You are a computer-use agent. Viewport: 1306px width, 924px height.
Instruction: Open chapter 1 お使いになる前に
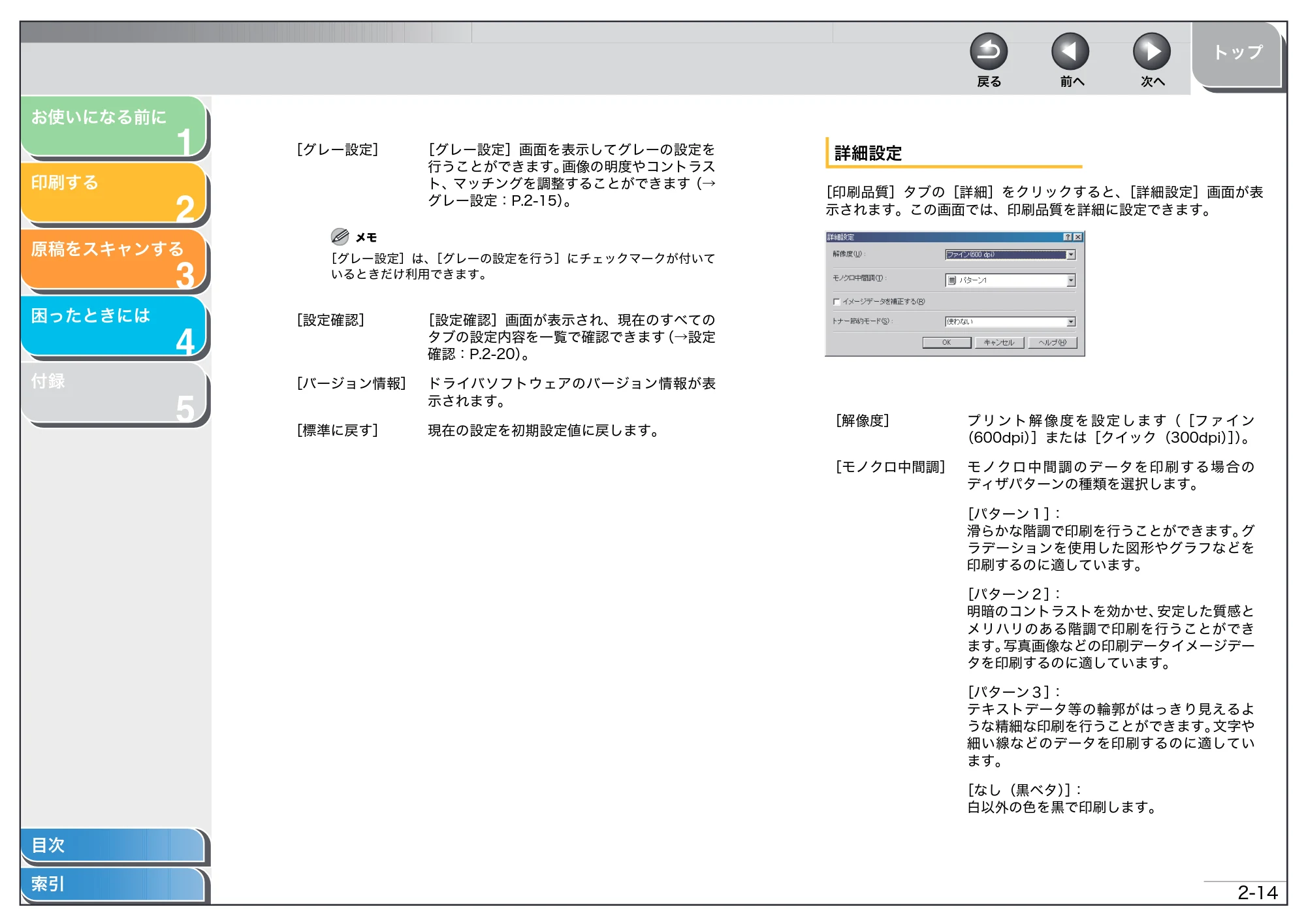coord(114,127)
